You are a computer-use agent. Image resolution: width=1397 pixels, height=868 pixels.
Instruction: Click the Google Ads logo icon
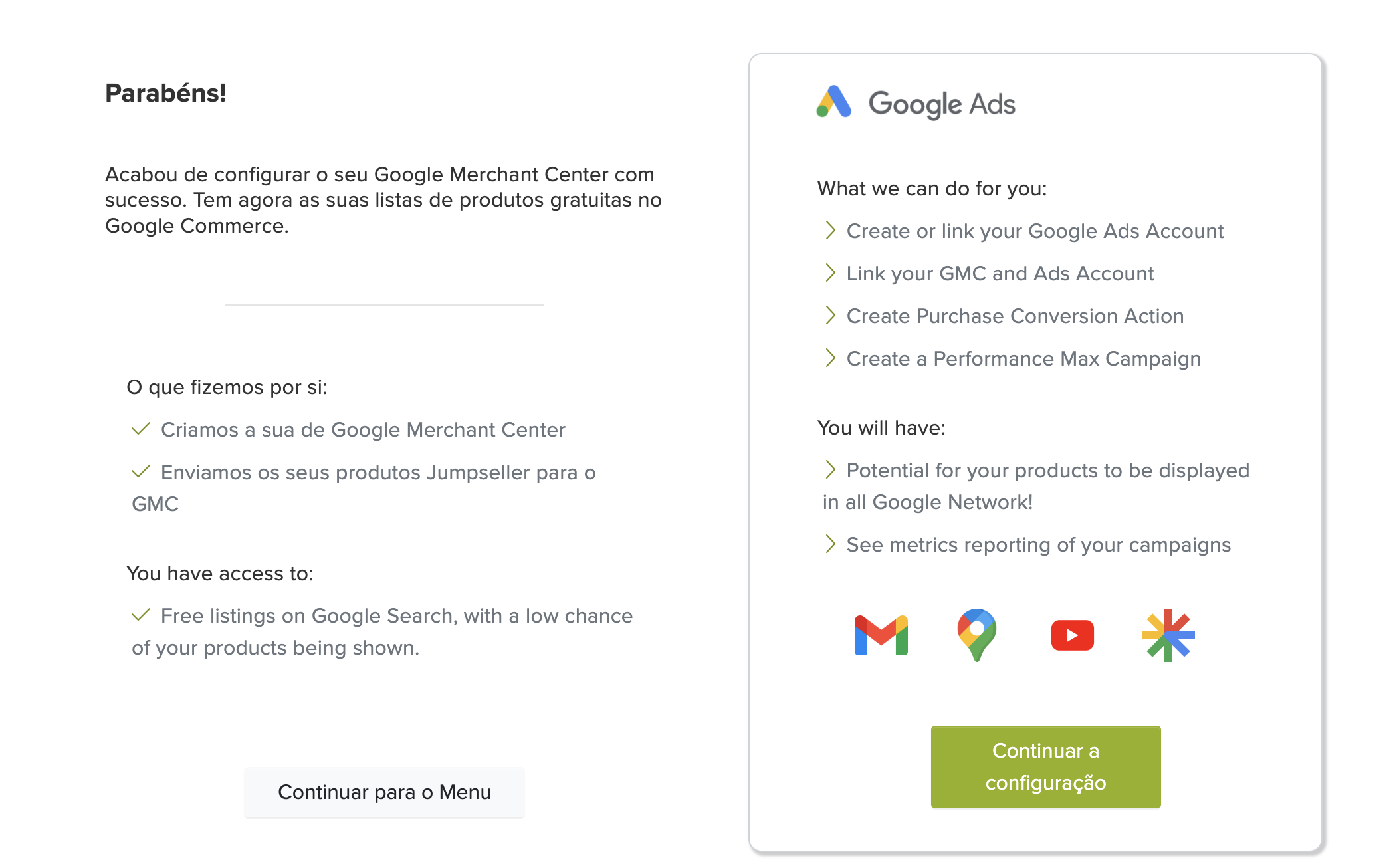(833, 102)
